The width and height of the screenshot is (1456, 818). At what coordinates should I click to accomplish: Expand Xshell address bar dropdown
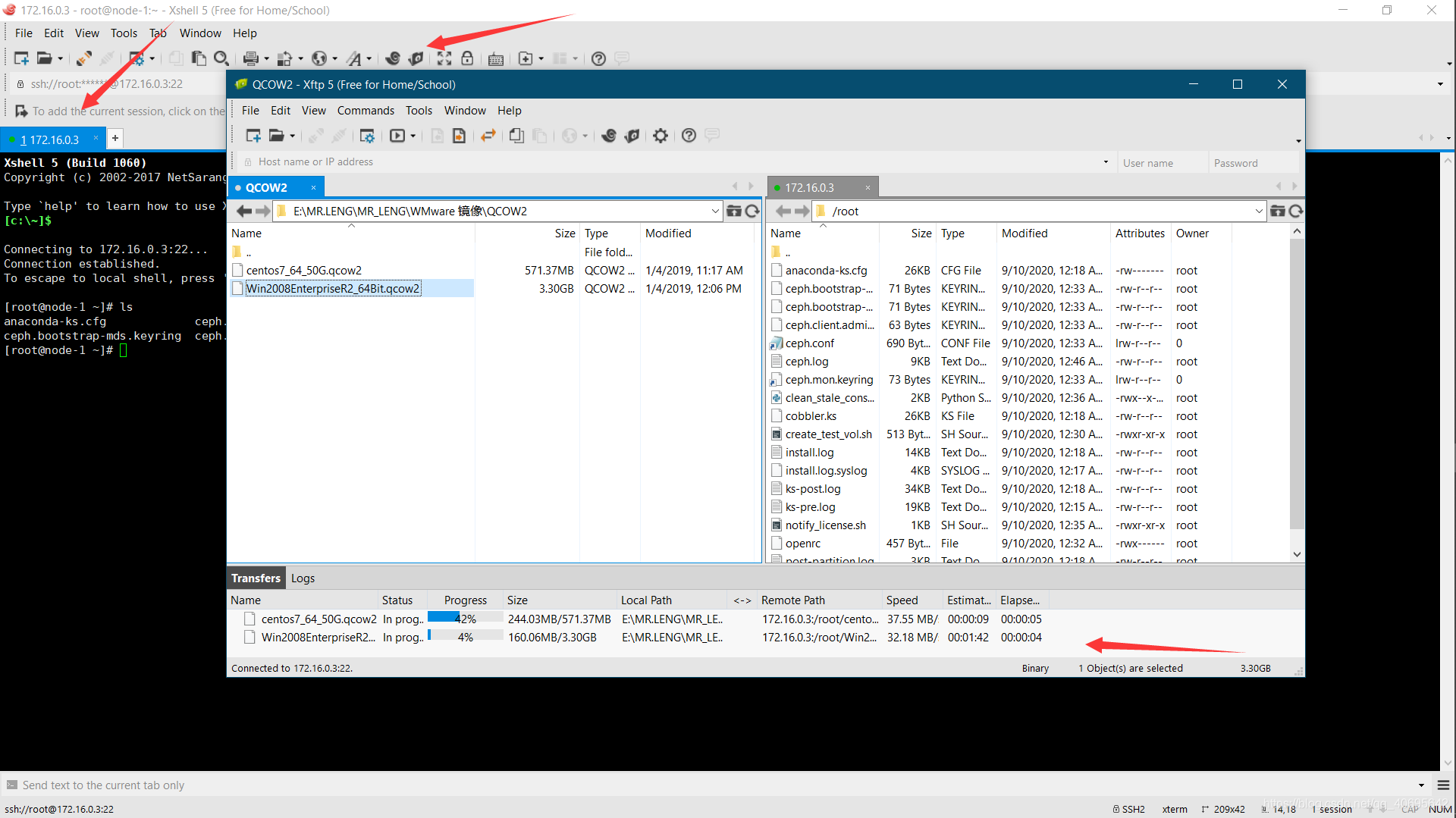[1440, 84]
